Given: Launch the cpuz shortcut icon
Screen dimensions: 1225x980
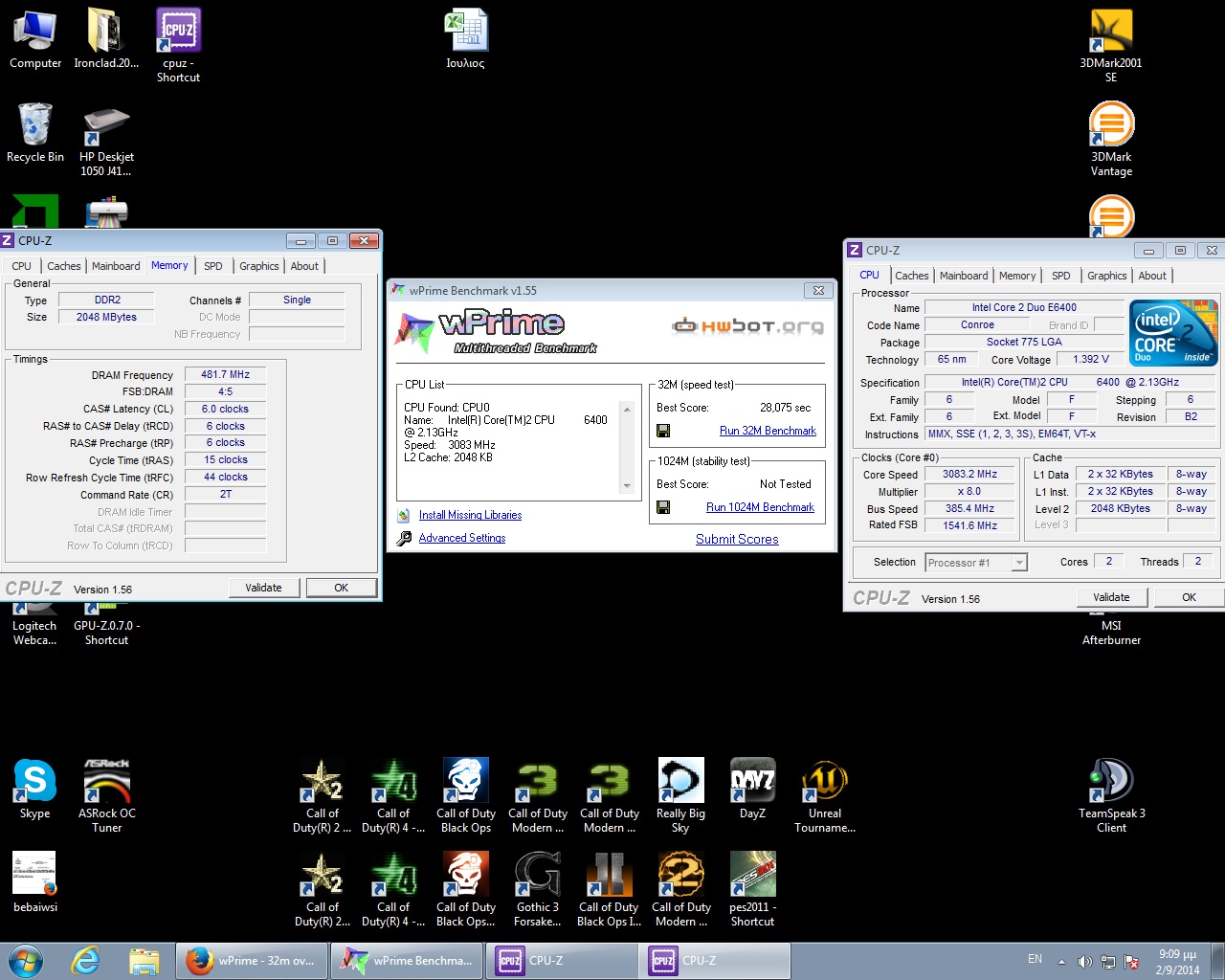Looking at the screenshot, I should tap(178, 45).
